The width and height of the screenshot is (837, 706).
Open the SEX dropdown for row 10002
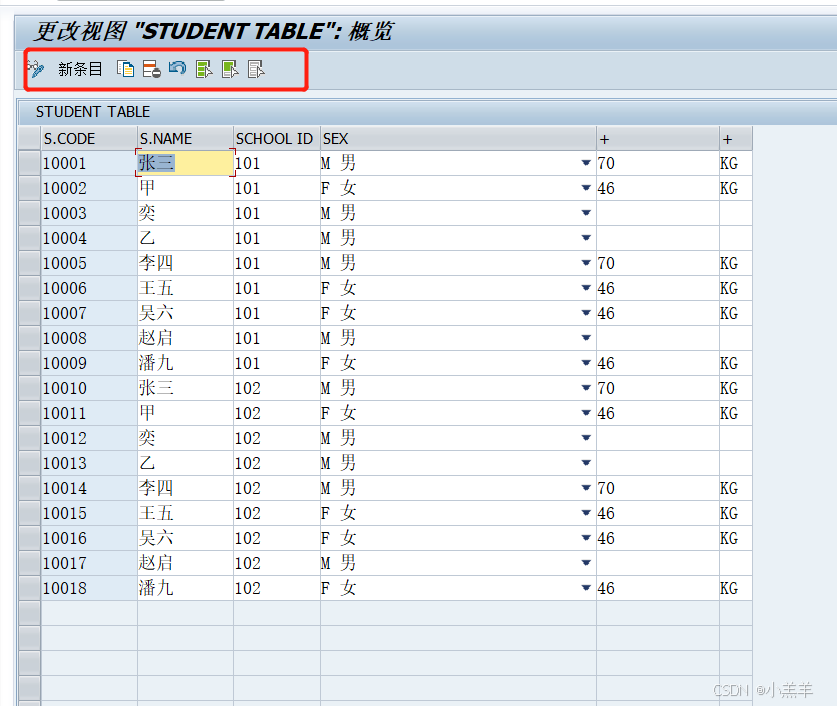[586, 188]
